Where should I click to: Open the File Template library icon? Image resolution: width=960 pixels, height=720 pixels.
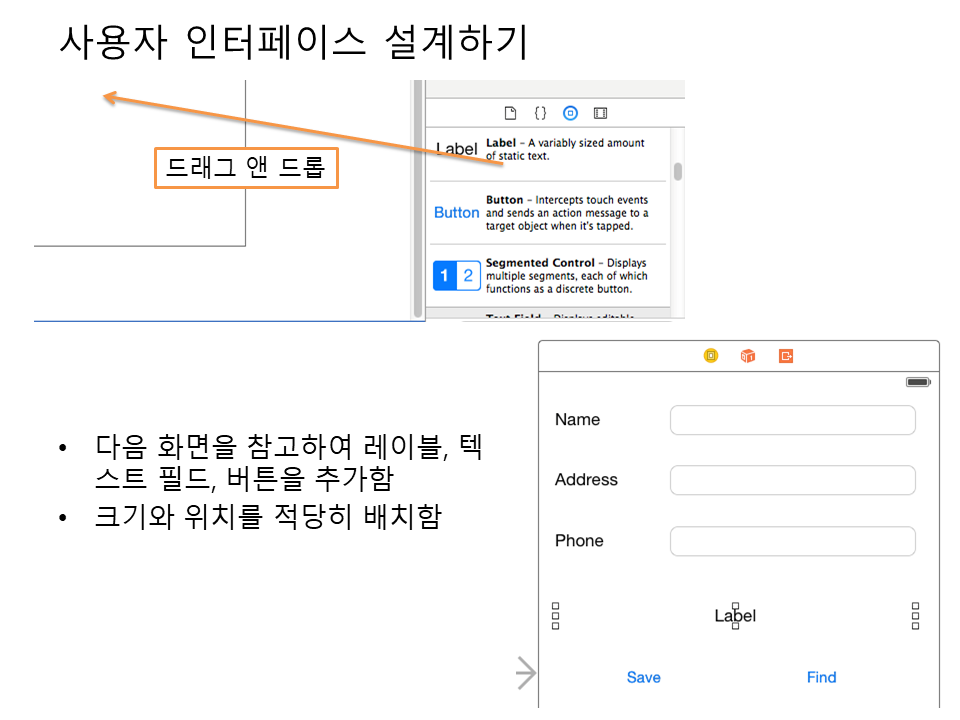point(510,113)
